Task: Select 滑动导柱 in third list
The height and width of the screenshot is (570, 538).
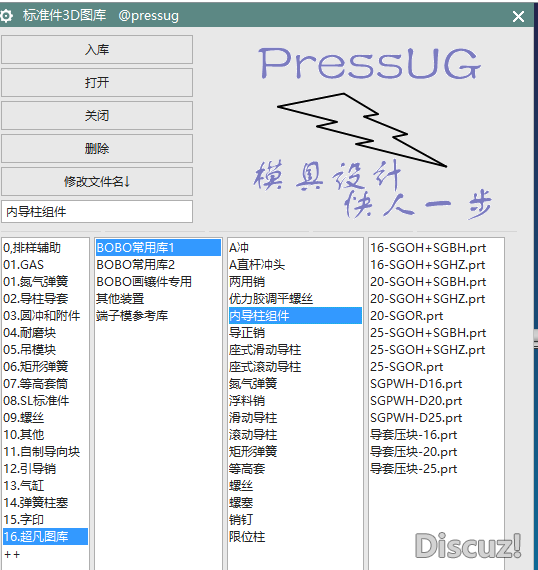Action: tap(295, 418)
